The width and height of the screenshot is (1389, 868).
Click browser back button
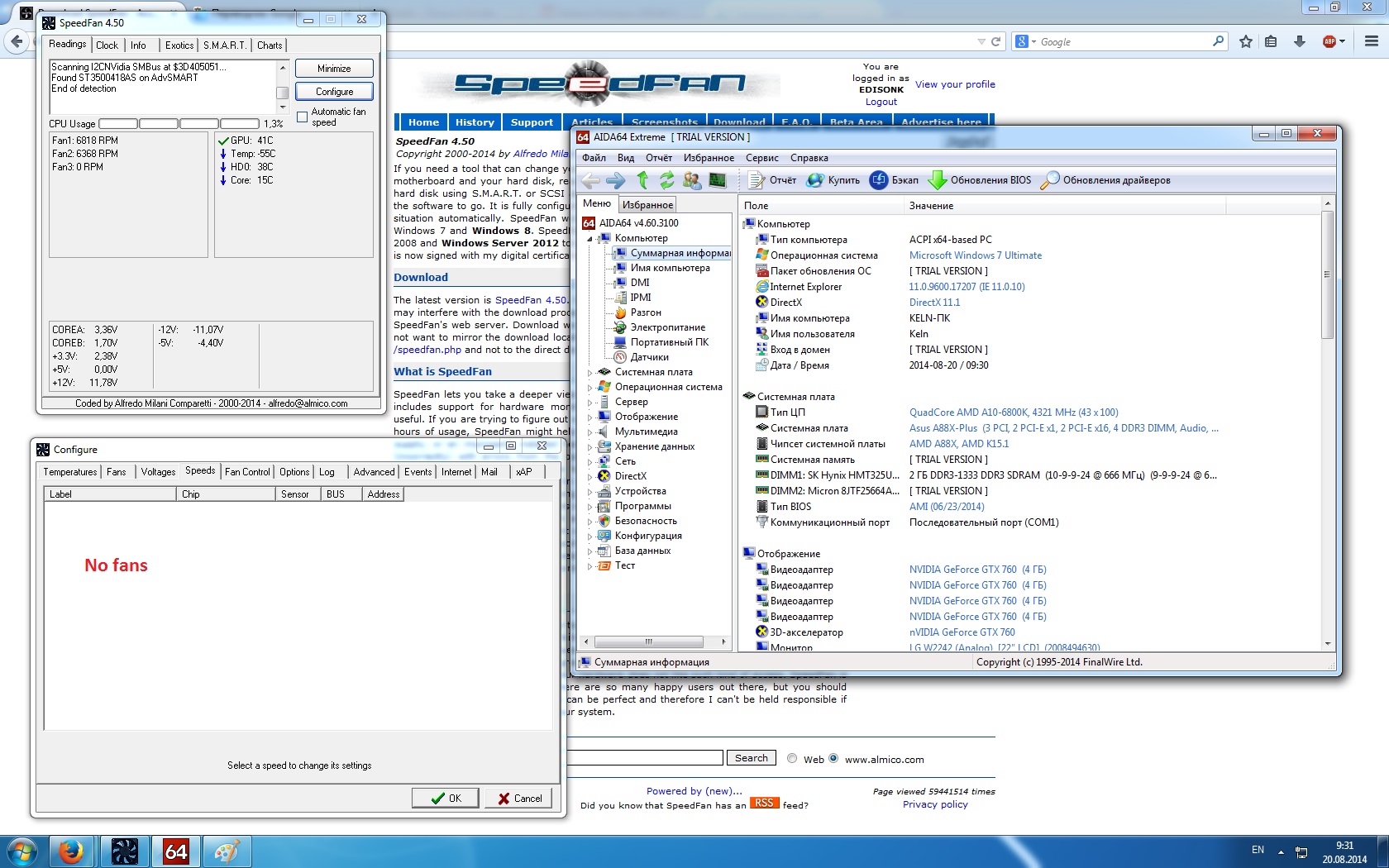(x=17, y=41)
